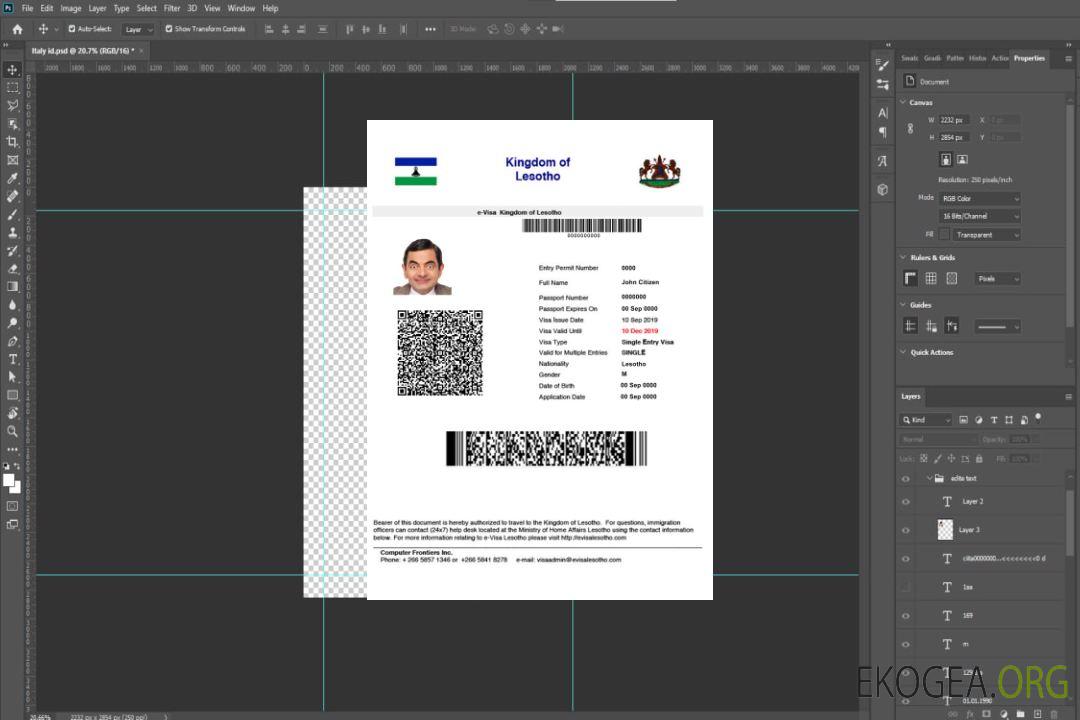The image size is (1080, 720).
Task: Open the Character panel icon
Action: (883, 113)
